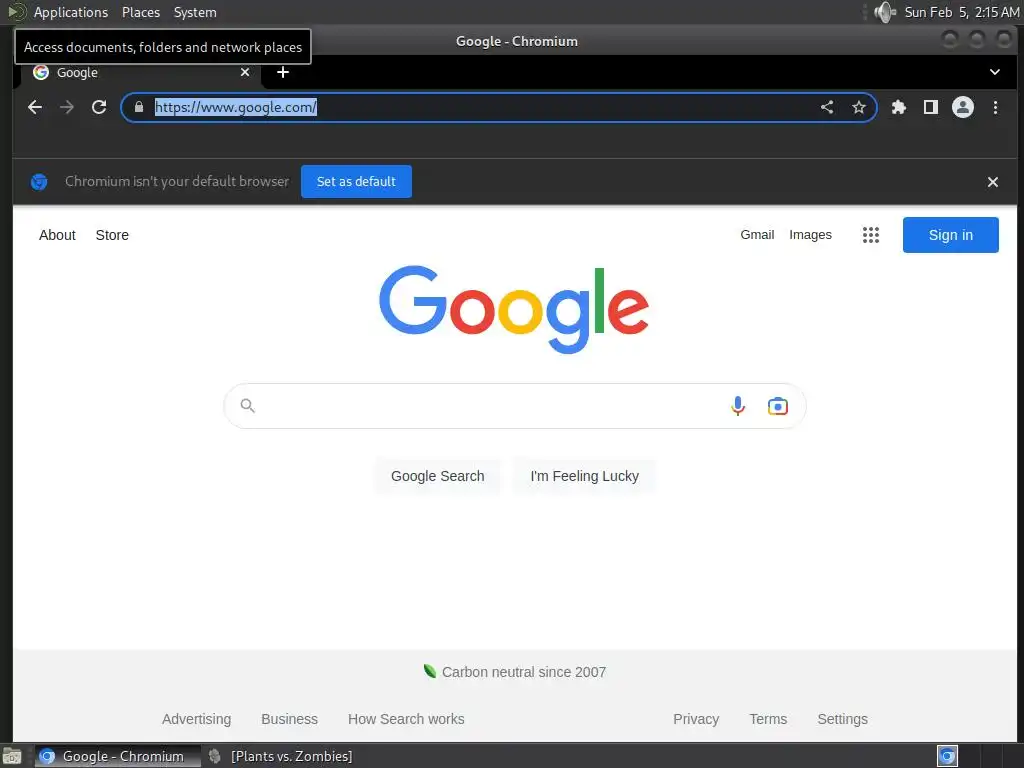
Task: Click the leaf icon beside Carbon neutral
Action: tap(430, 671)
